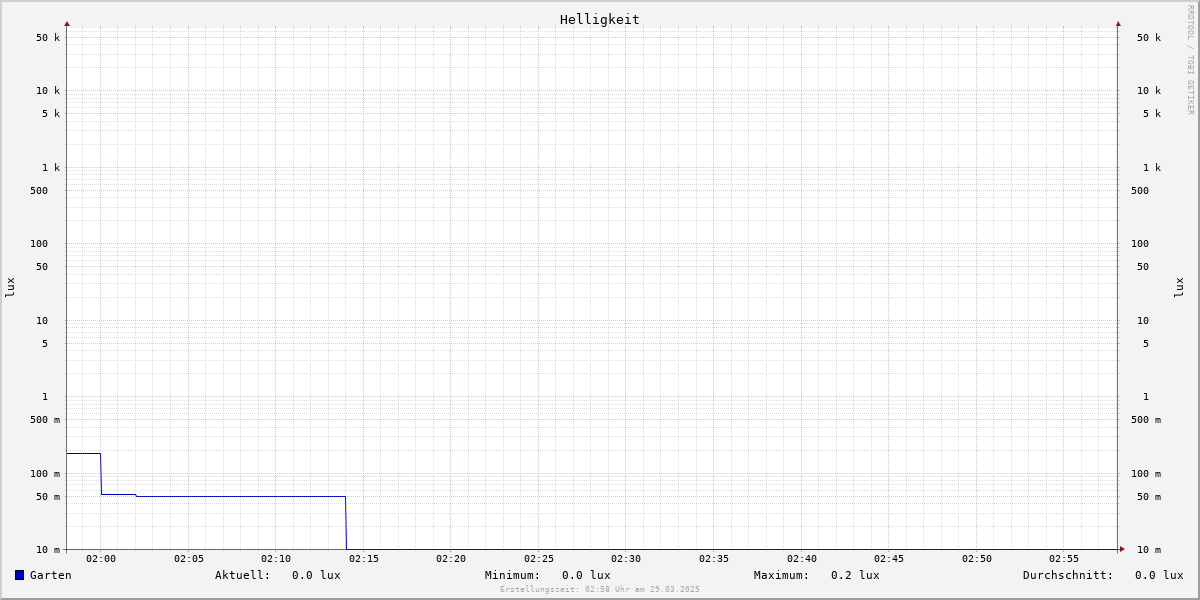The height and width of the screenshot is (600, 1200).
Task: Click the 0.0 lux value beside Durchschnitt
Action: click(x=1159, y=575)
